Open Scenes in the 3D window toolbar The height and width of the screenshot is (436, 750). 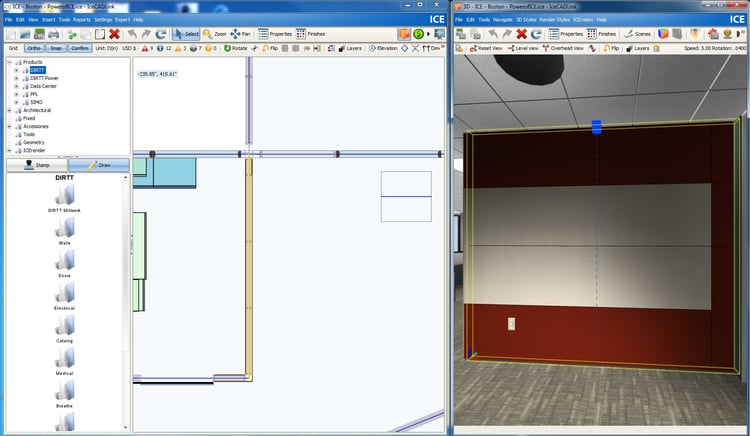coord(638,34)
